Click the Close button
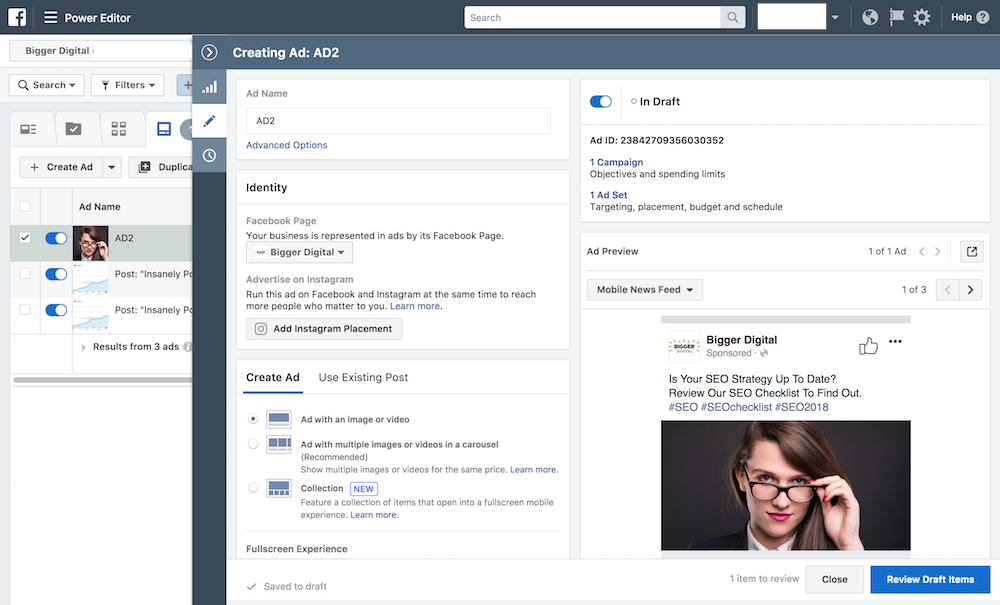The height and width of the screenshot is (605, 1000). (x=834, y=579)
